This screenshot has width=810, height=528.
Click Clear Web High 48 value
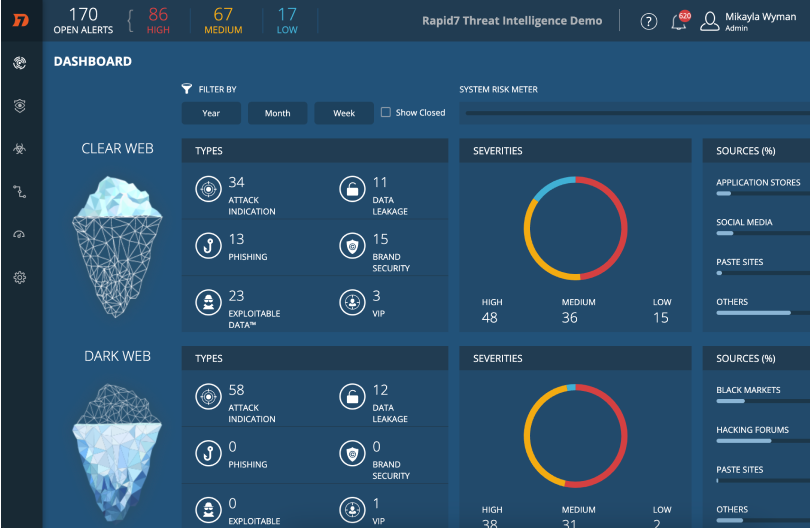click(x=489, y=318)
